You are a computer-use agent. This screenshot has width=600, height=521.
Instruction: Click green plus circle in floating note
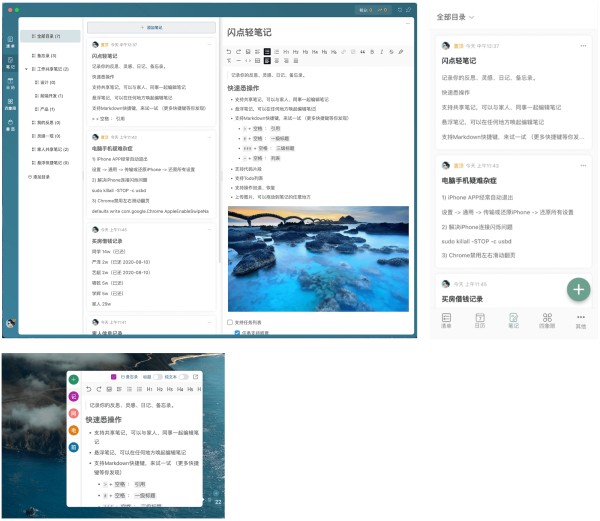coord(74,379)
